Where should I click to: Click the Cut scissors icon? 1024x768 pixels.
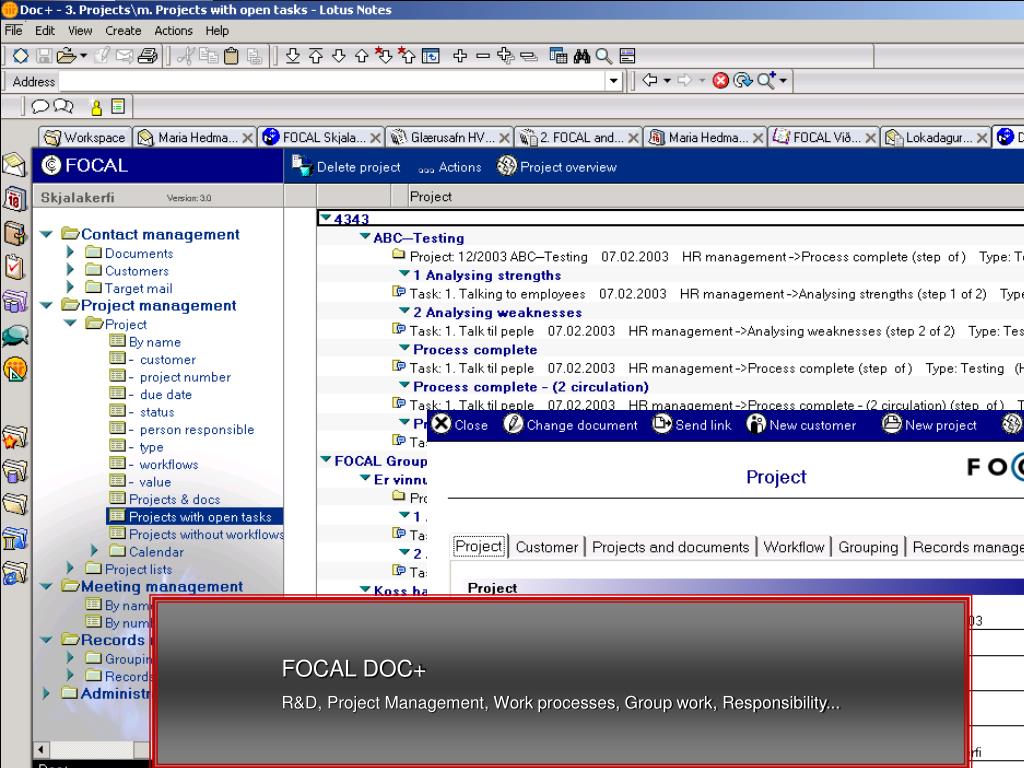tap(186, 56)
